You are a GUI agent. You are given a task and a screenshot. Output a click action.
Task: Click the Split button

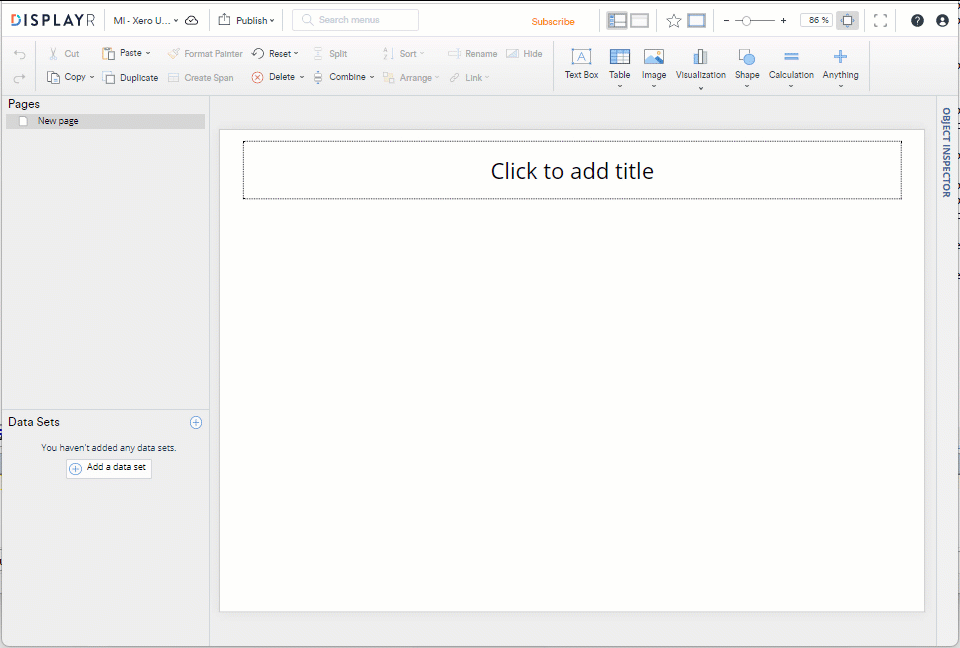coord(330,54)
